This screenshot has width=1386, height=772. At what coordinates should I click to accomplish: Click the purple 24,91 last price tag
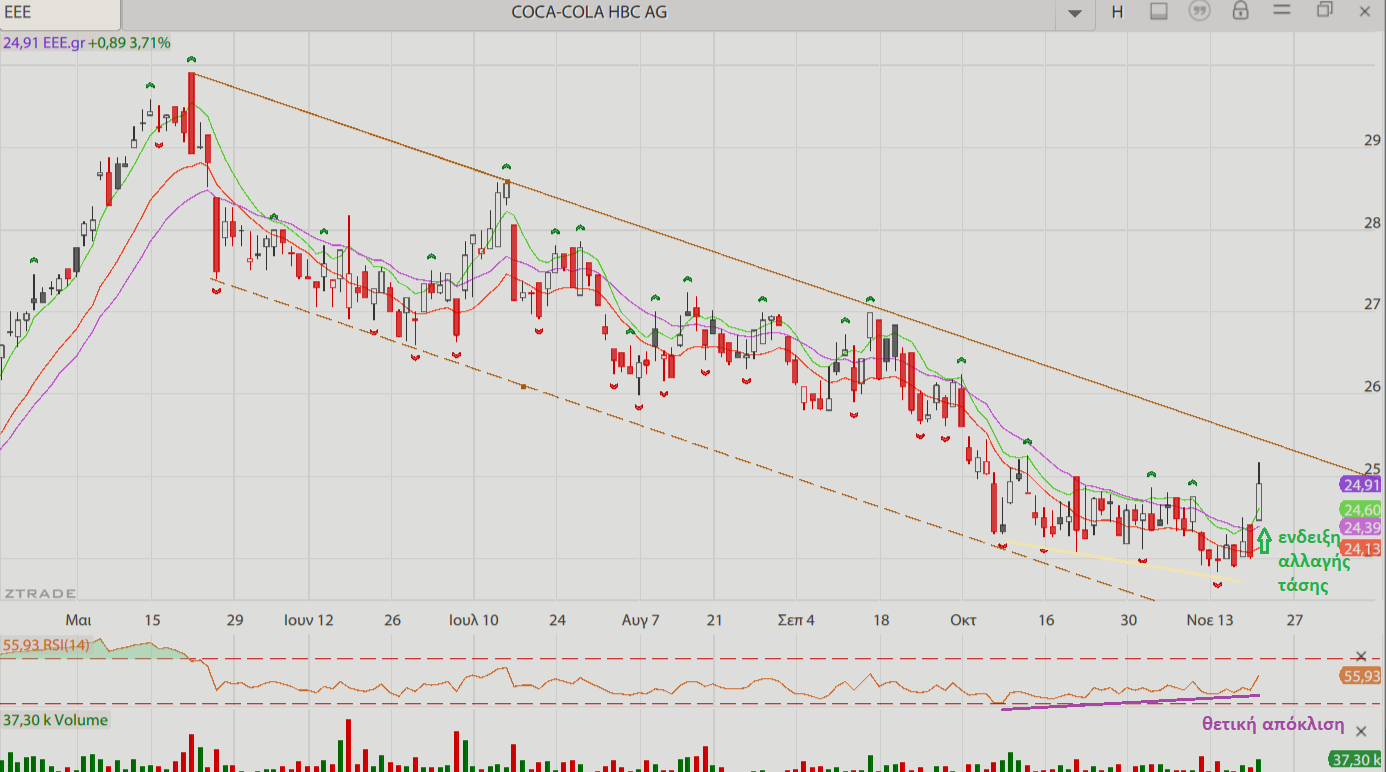tap(1360, 485)
